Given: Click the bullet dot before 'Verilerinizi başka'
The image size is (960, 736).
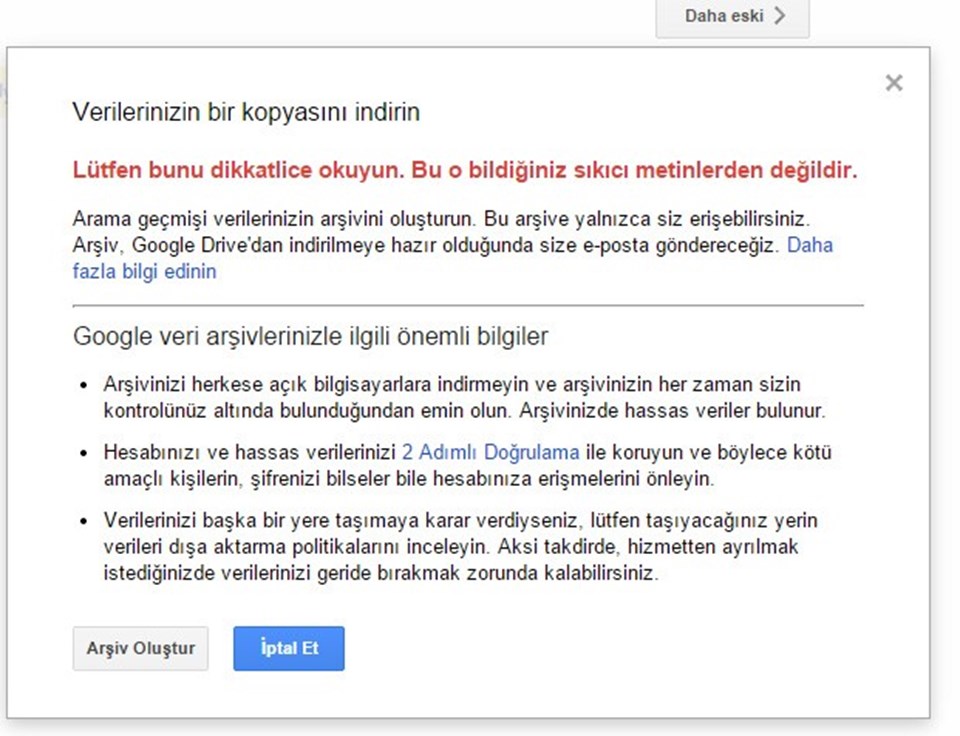Looking at the screenshot, I should pyautogui.click(x=84, y=521).
